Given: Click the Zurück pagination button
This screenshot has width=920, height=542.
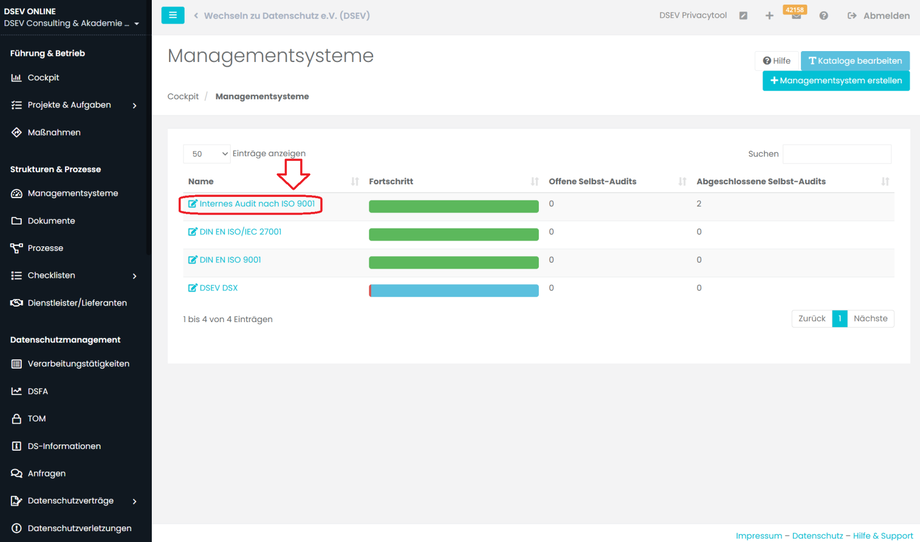Looking at the screenshot, I should tap(812, 319).
